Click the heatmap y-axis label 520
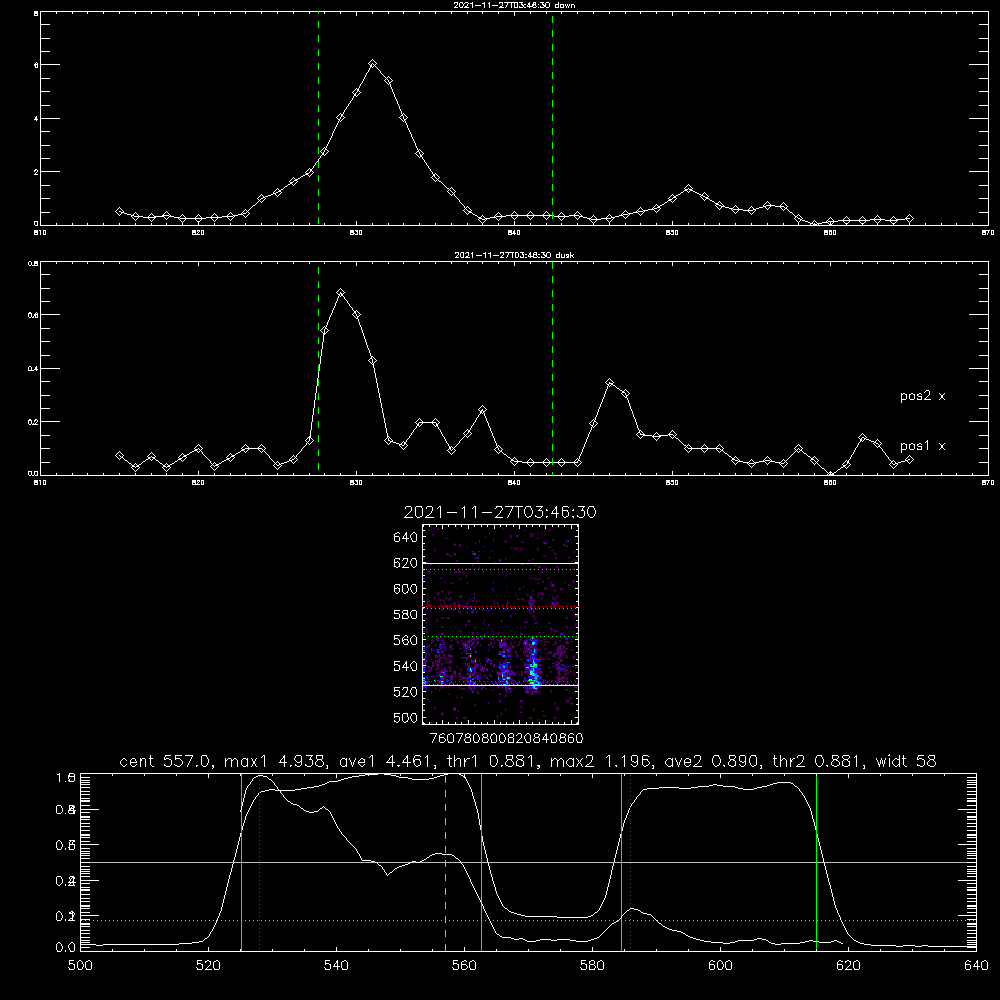This screenshot has width=1000, height=1000. [x=406, y=691]
